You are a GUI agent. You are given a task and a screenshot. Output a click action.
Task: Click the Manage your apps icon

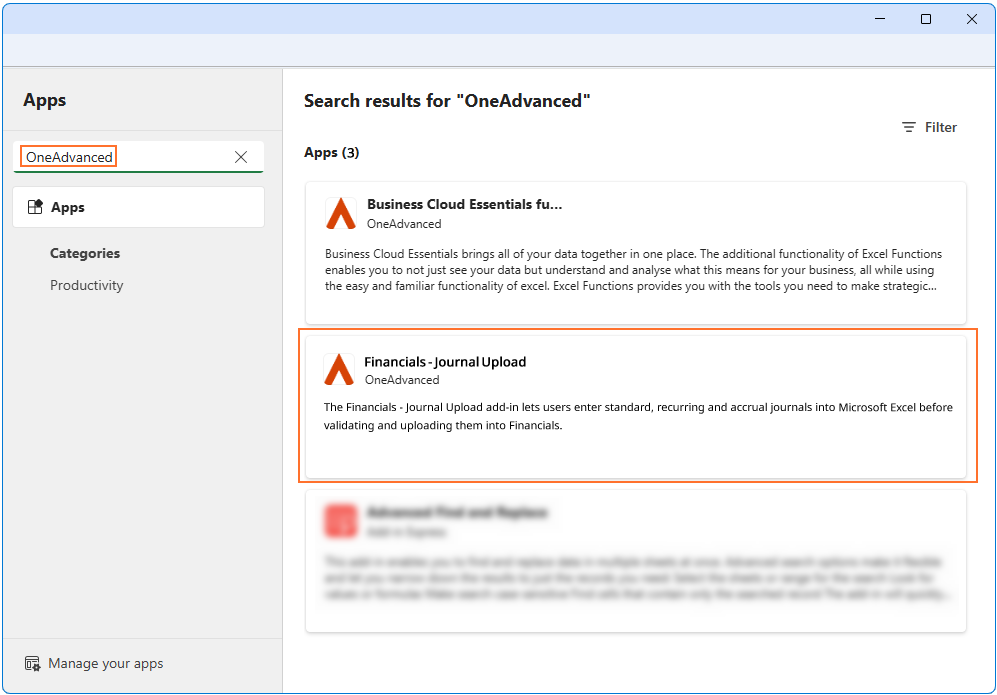point(33,664)
